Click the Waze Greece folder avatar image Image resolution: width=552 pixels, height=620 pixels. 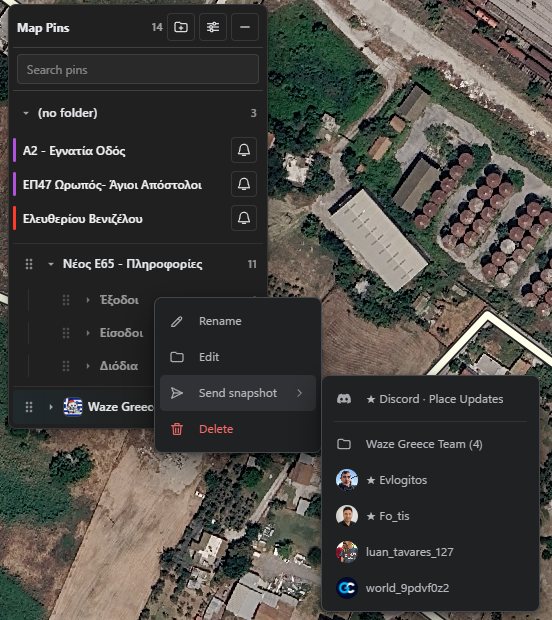[73, 407]
